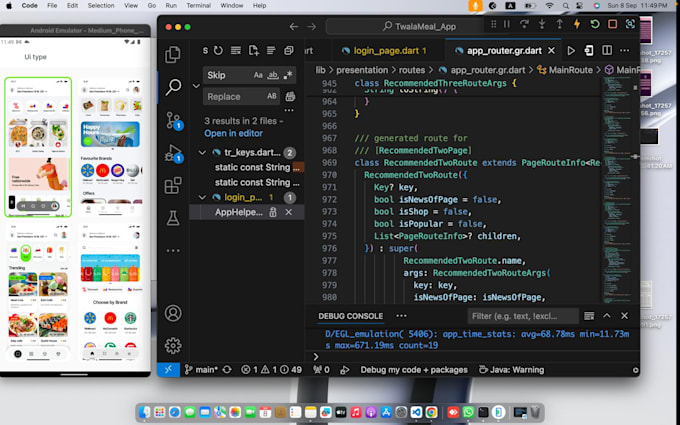Collapse all search results
680x425 pixels.
point(289,51)
